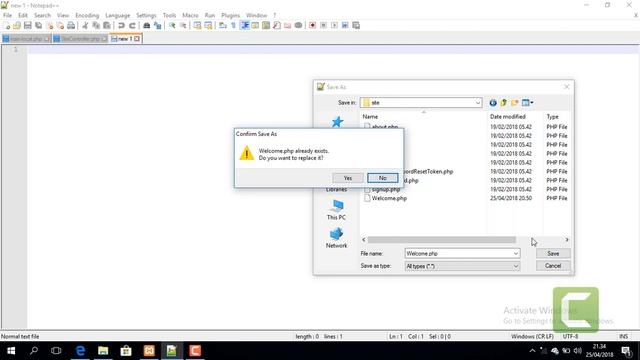640x360 pixels.
Task: Open File Explorer from taskbar
Action: click(x=103, y=351)
